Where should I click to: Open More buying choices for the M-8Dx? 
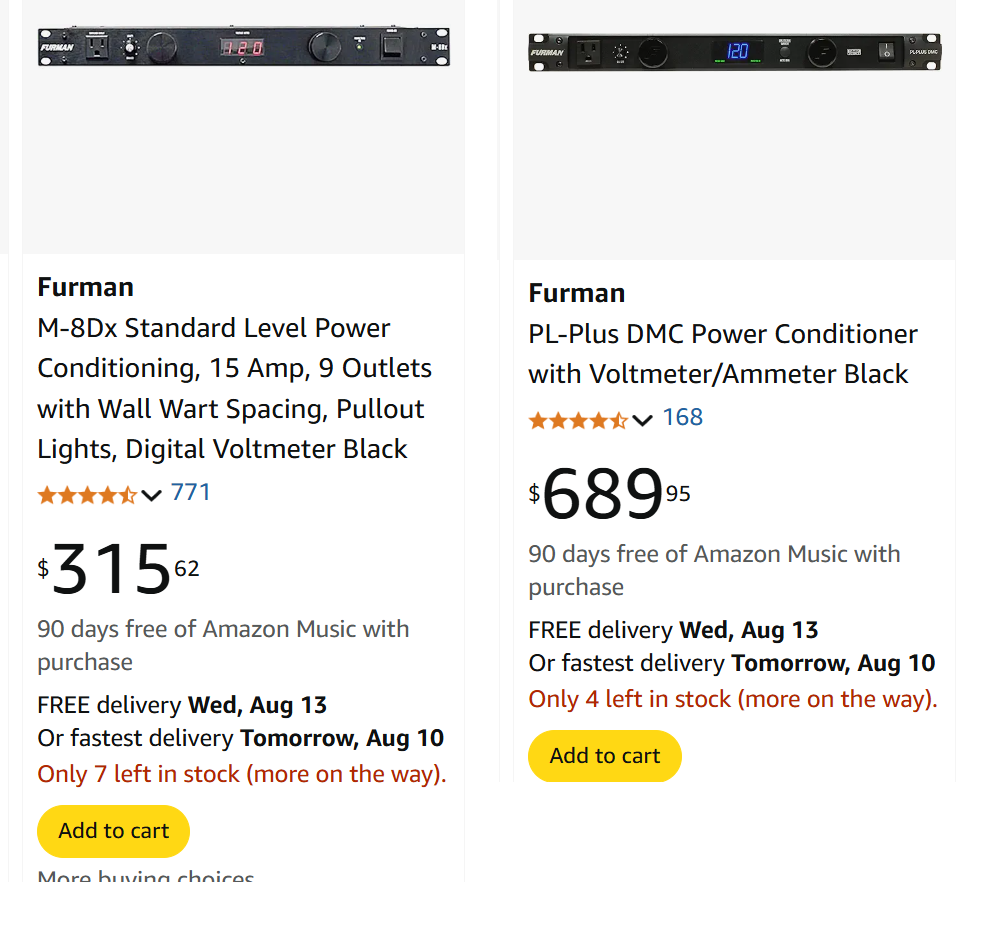146,879
